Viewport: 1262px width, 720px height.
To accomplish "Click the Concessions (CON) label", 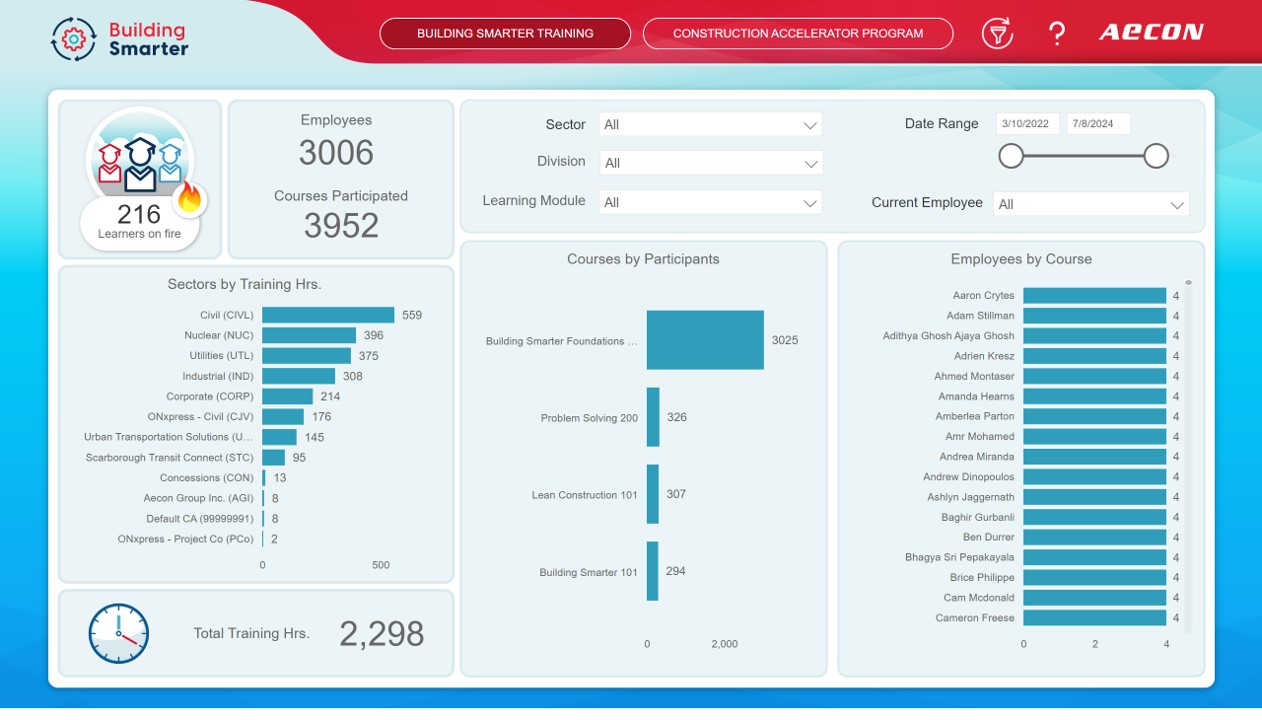I will coord(207,478).
